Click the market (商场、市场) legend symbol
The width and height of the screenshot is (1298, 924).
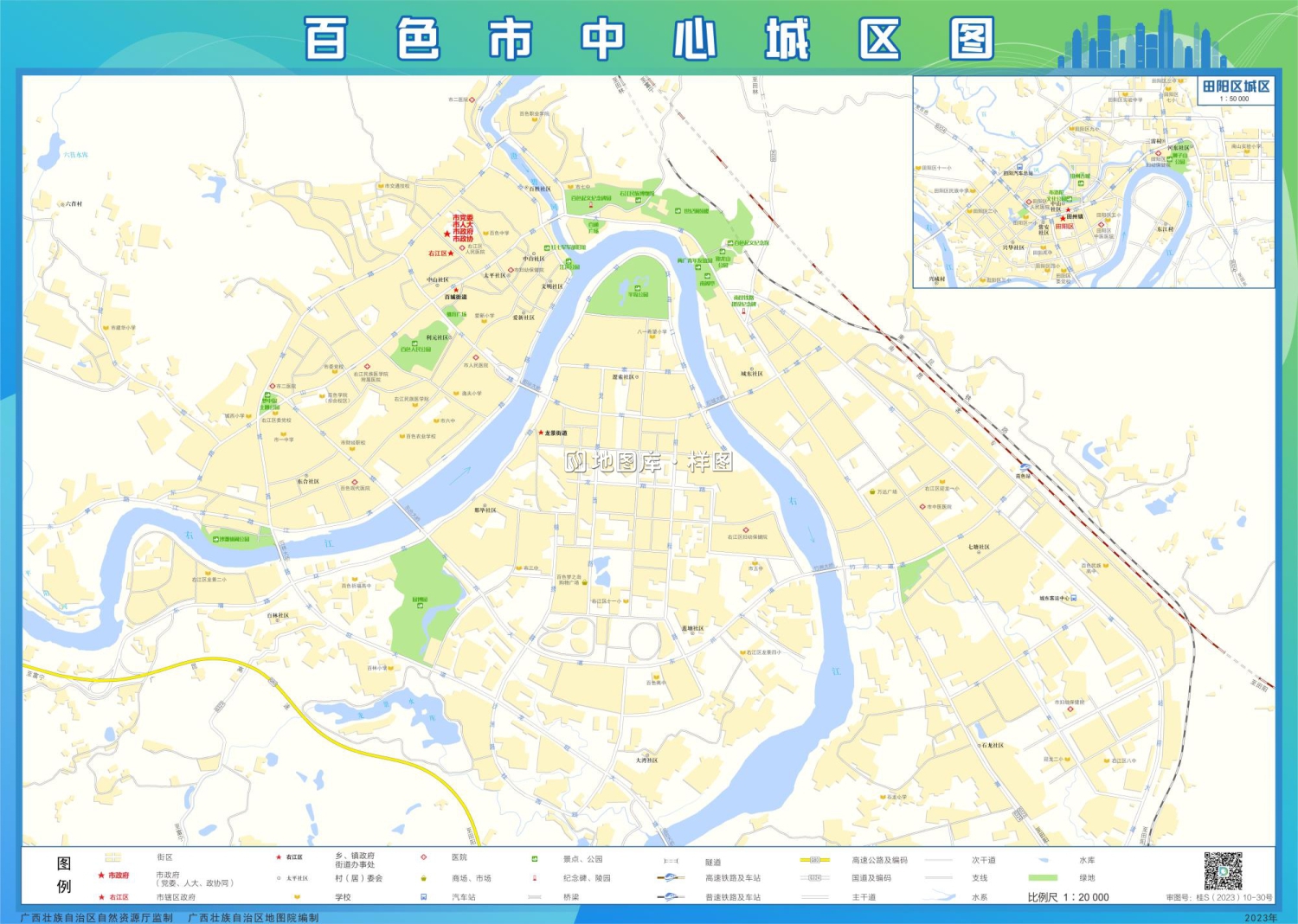coord(423,878)
